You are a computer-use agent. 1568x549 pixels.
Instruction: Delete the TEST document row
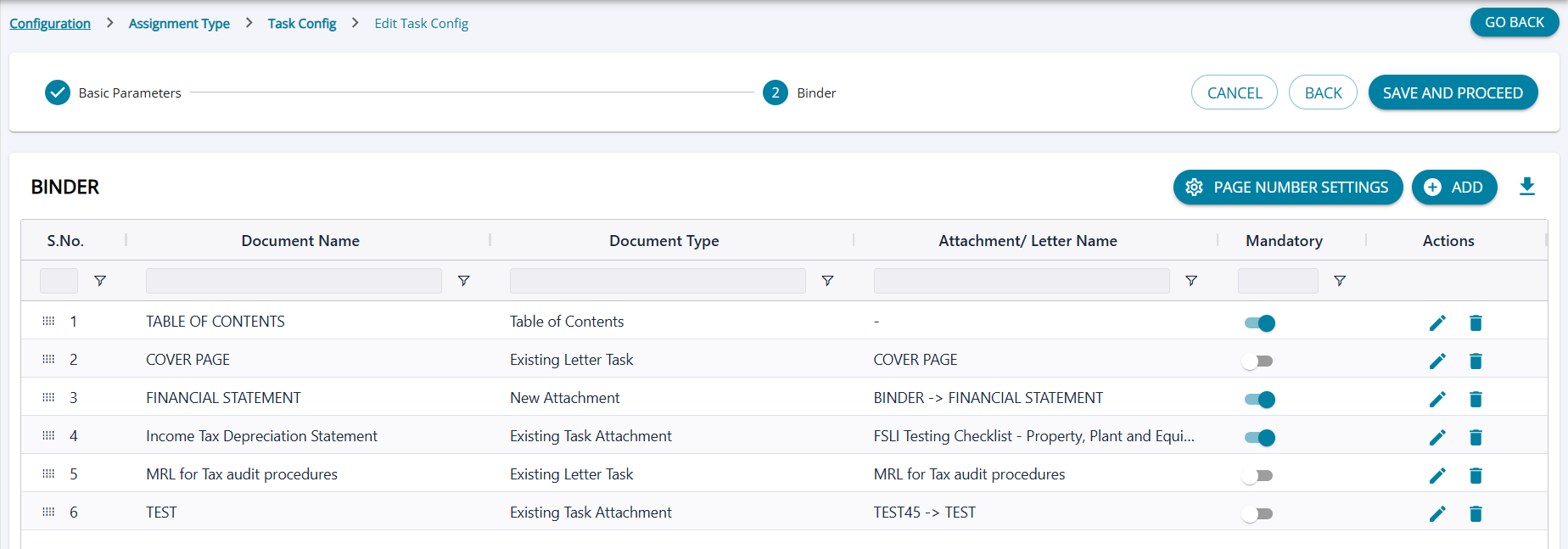click(1476, 514)
